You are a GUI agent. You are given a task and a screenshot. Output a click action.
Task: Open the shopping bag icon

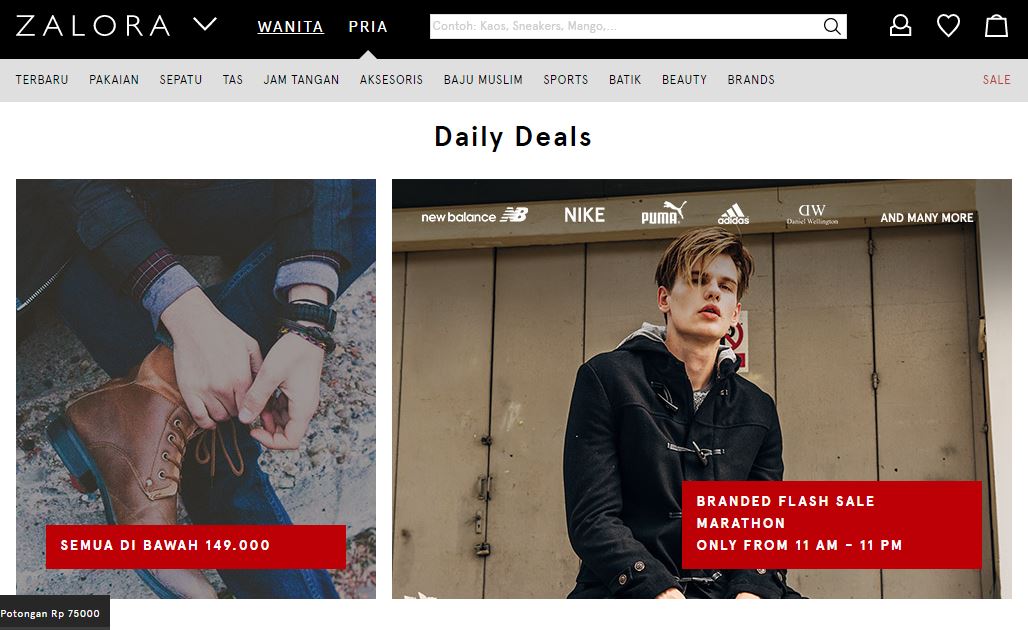click(997, 26)
